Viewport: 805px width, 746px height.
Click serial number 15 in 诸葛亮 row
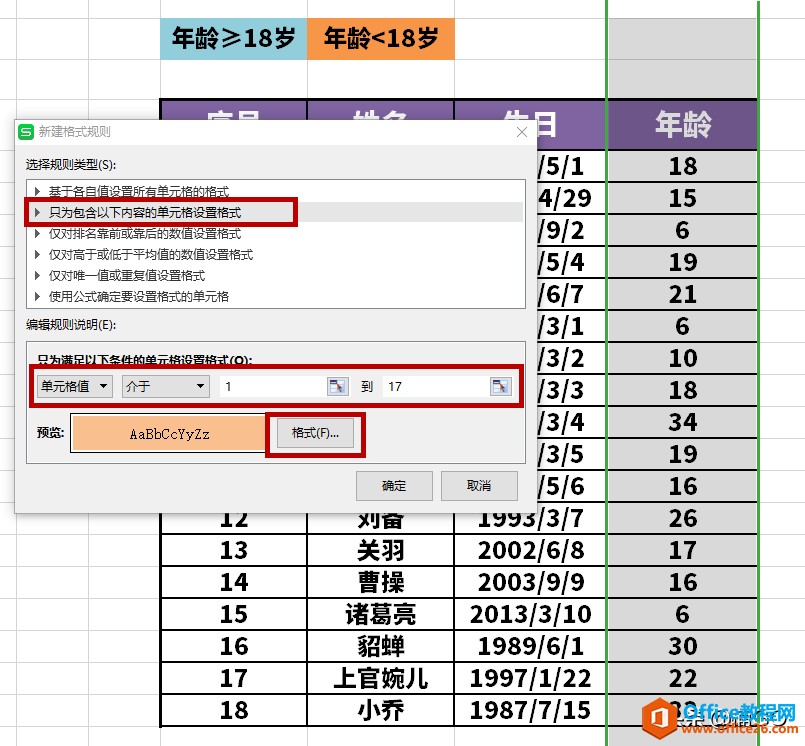pyautogui.click(x=234, y=614)
